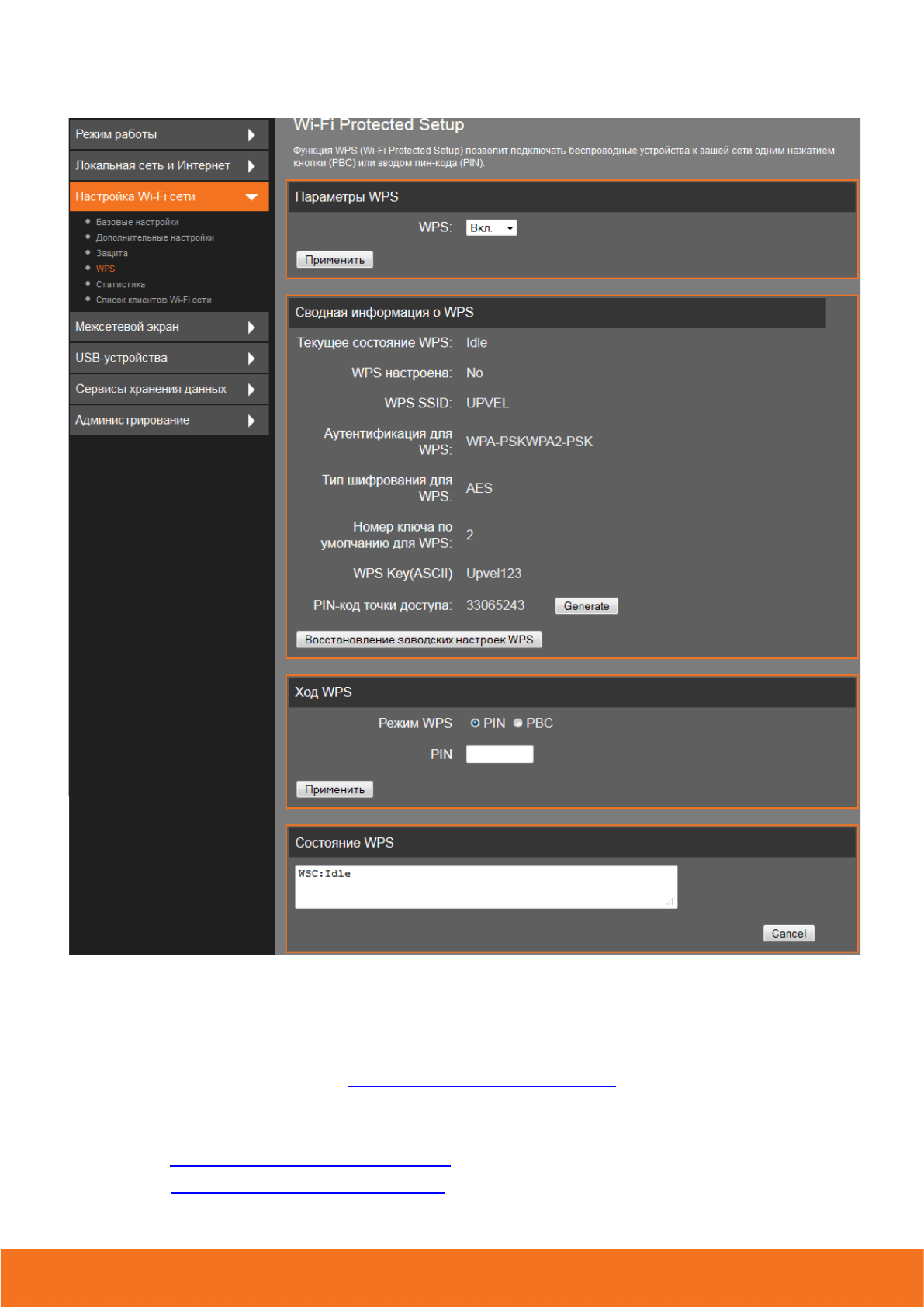Click Восстановление заводских настроек WPS button
Image resolution: width=924 pixels, height=1307 pixels.
(419, 640)
